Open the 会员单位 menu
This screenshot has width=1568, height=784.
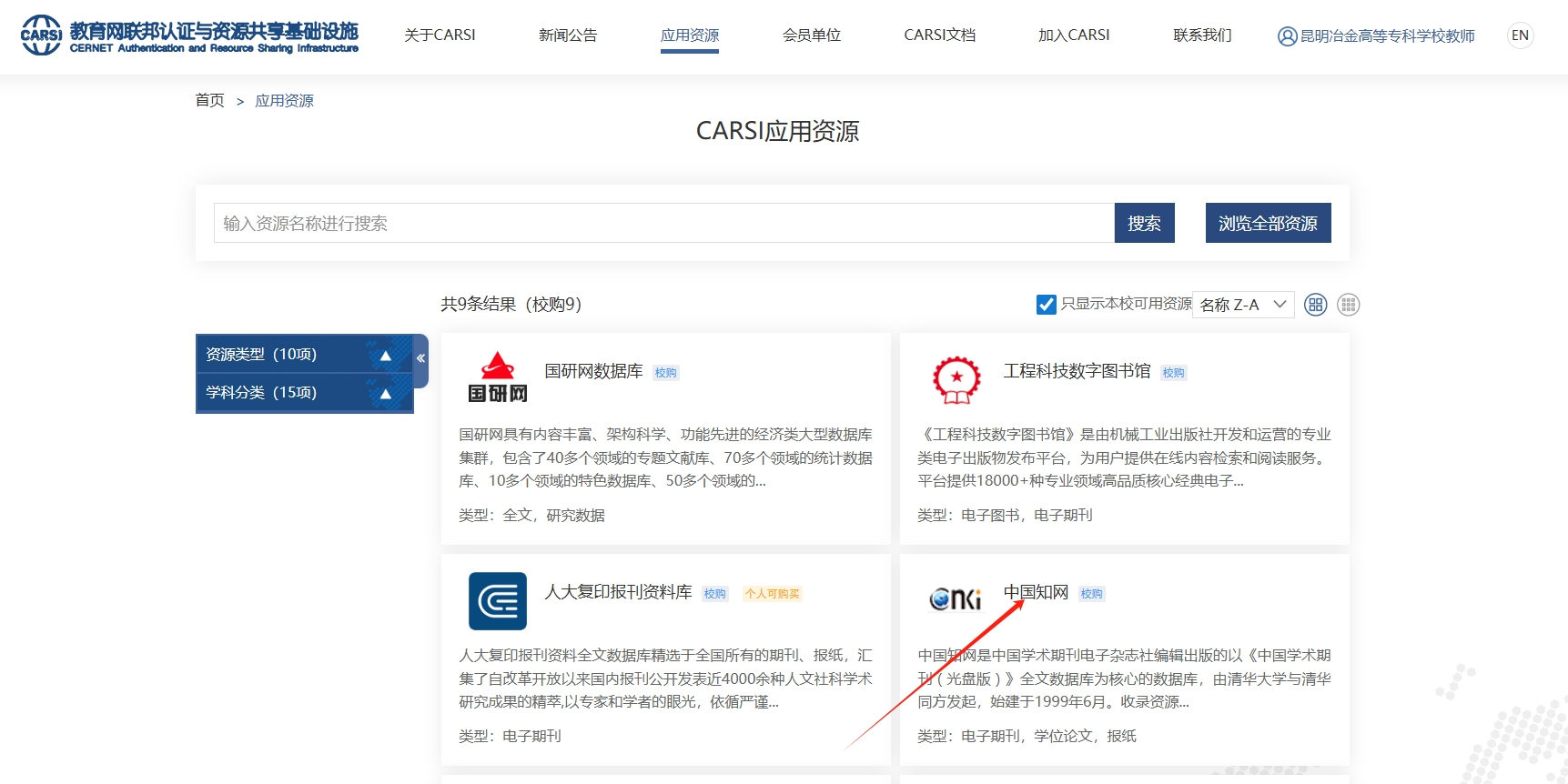click(812, 35)
